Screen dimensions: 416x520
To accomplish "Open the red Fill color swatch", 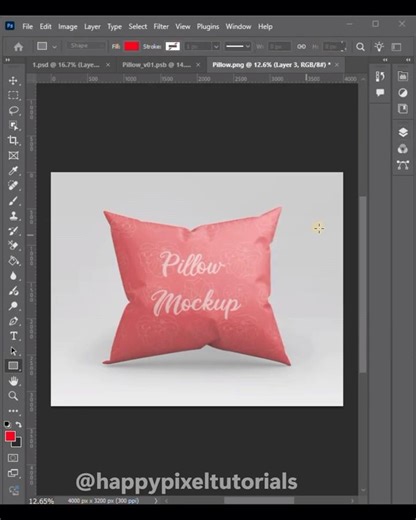I will pos(132,46).
